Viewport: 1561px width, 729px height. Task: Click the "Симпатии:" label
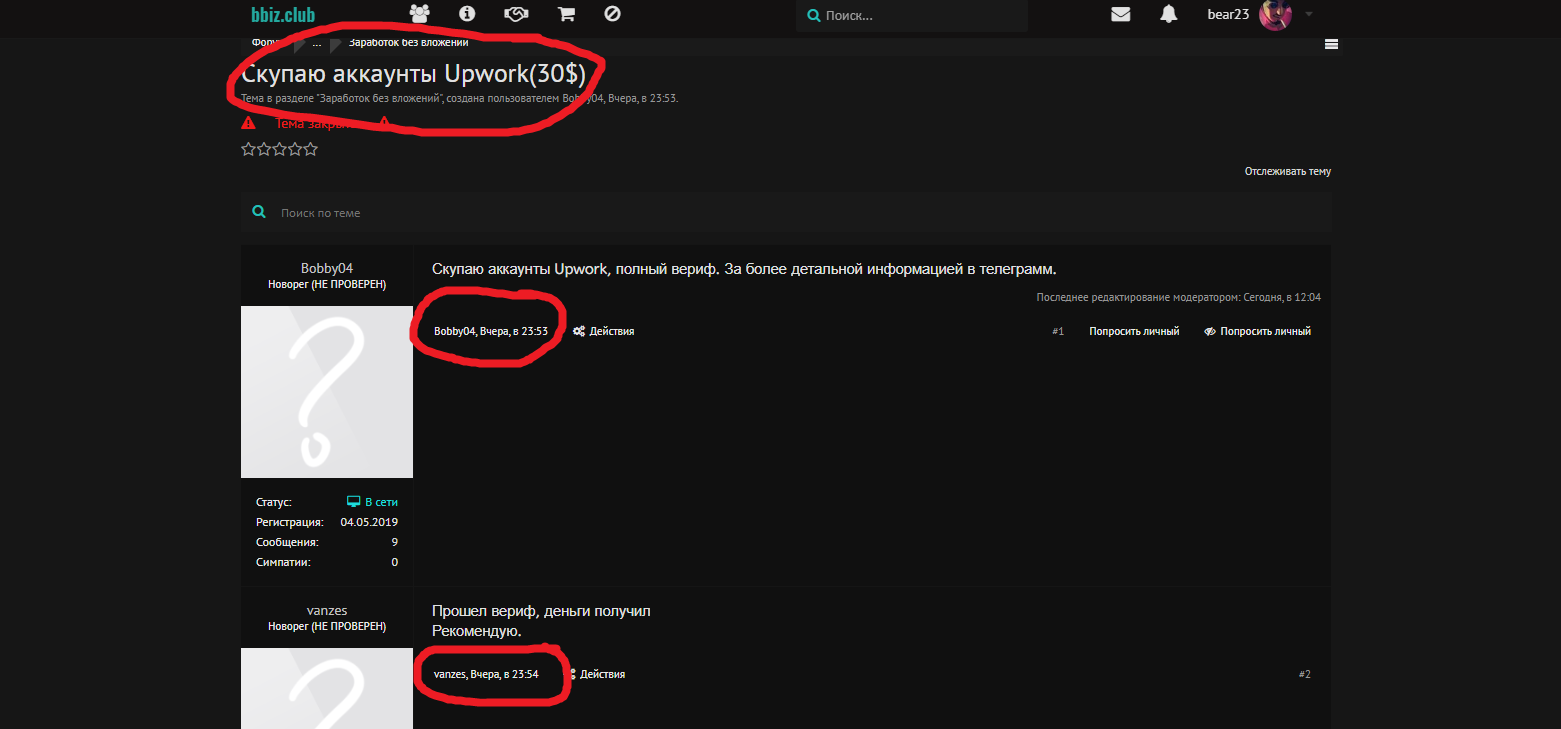pyautogui.click(x=283, y=562)
